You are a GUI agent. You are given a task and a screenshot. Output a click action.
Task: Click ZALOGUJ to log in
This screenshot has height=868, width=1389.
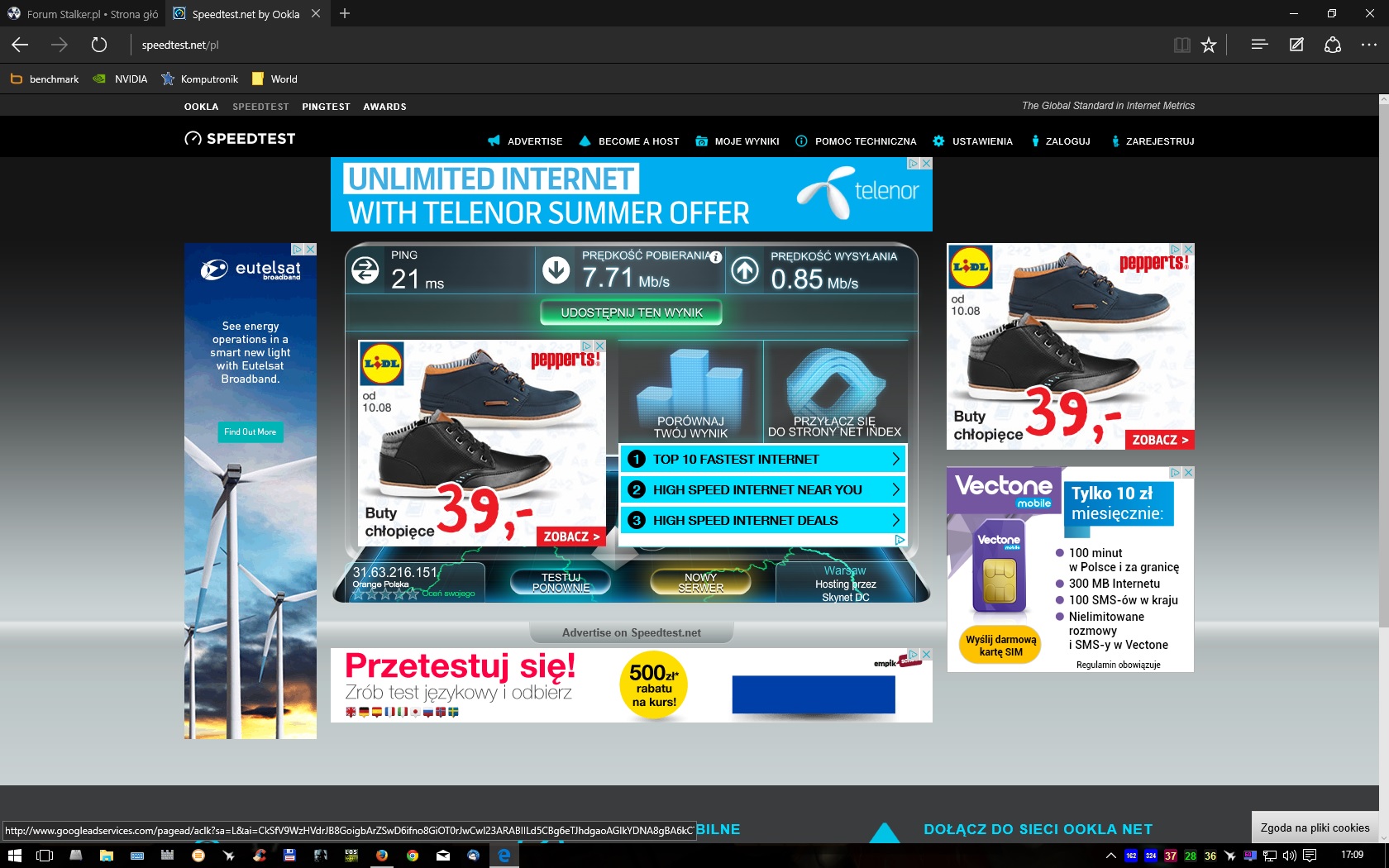[x=1061, y=141]
